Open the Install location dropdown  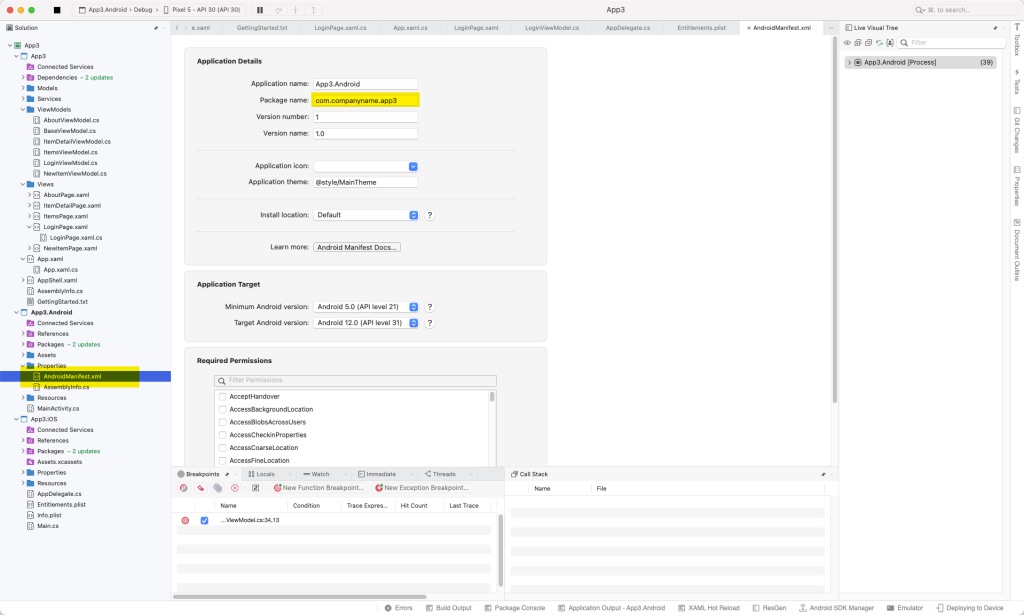[x=365, y=215]
